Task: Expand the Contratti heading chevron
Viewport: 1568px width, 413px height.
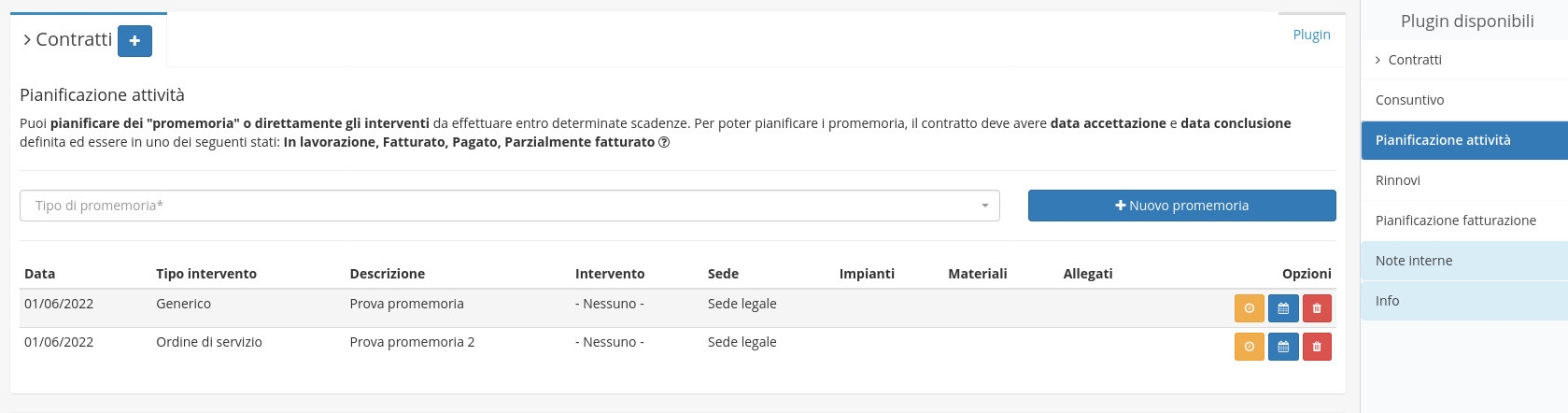Action: click(x=27, y=40)
